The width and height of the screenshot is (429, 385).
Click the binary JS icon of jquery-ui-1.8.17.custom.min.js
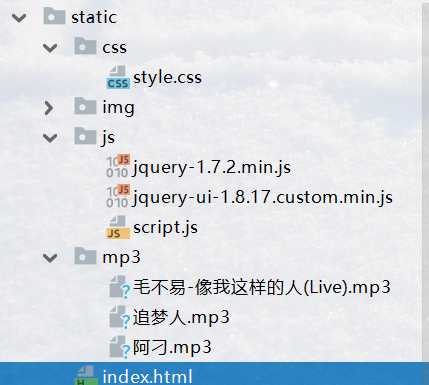[118, 196]
